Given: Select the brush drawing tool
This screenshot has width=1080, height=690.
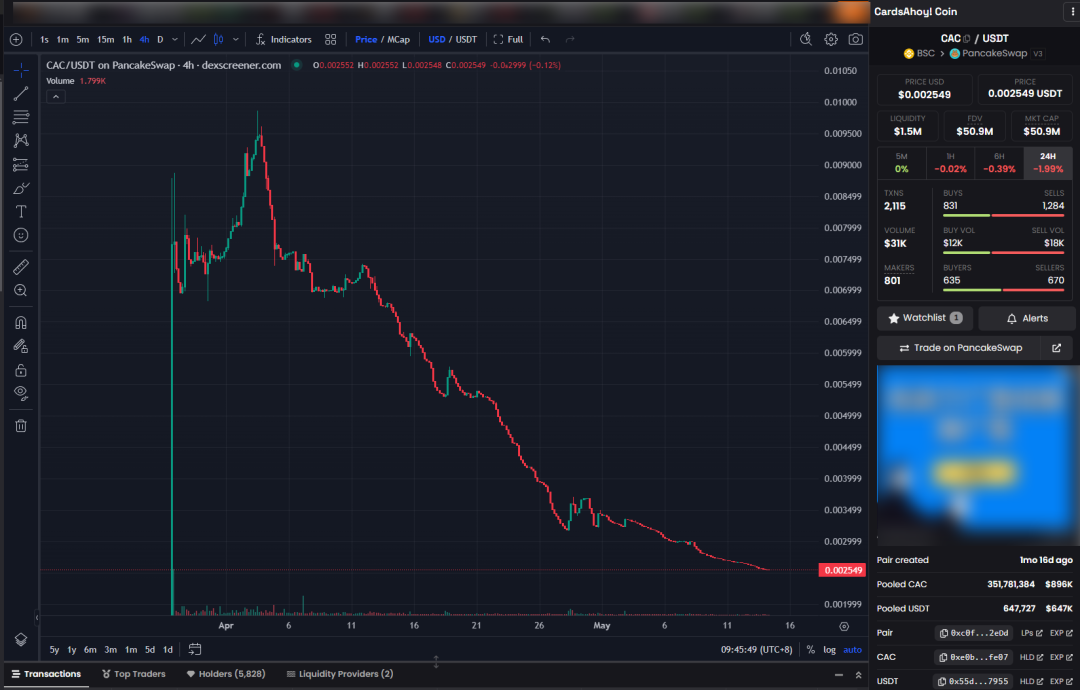Looking at the screenshot, I should [x=21, y=188].
